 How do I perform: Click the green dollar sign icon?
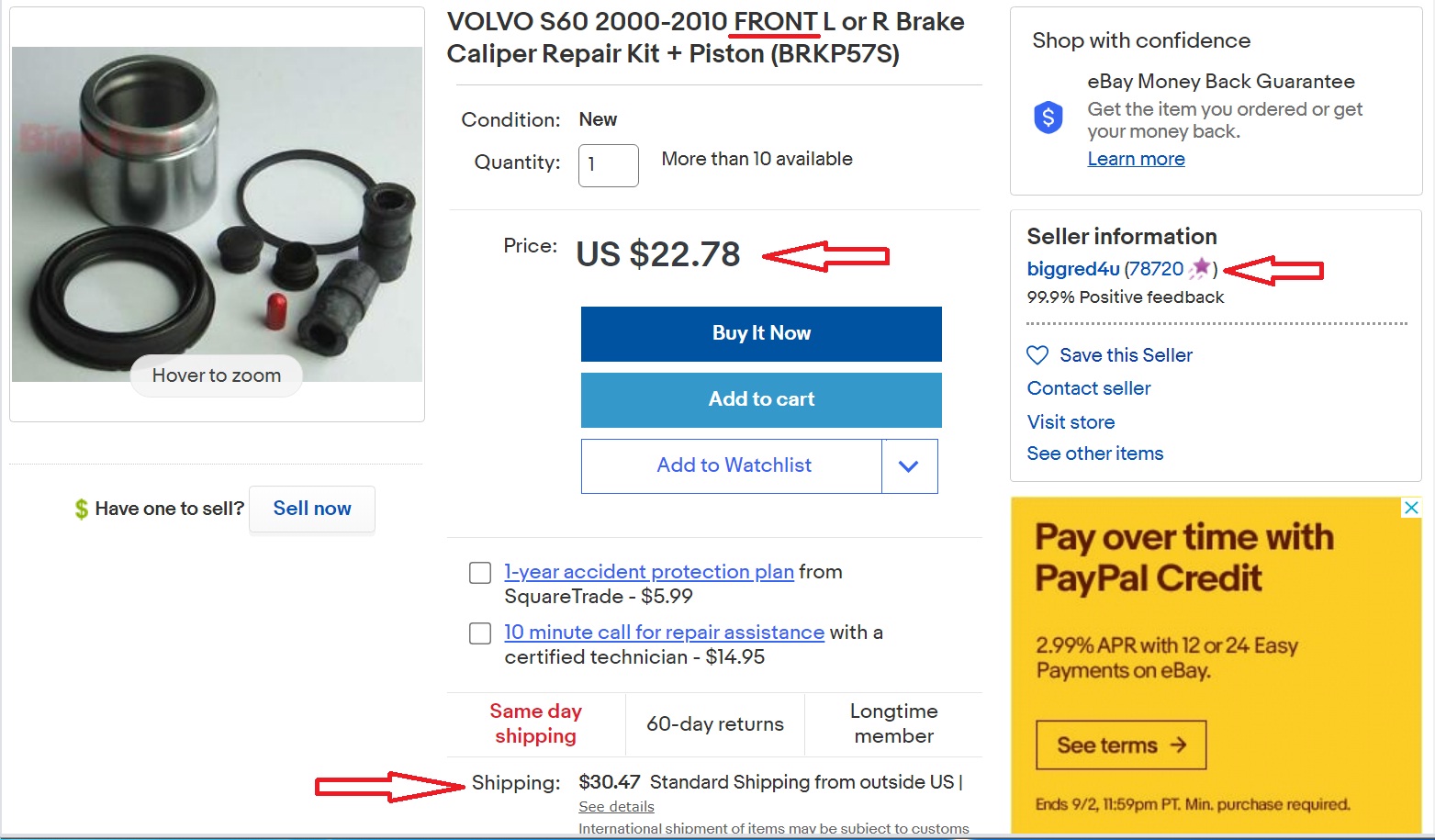(x=82, y=509)
